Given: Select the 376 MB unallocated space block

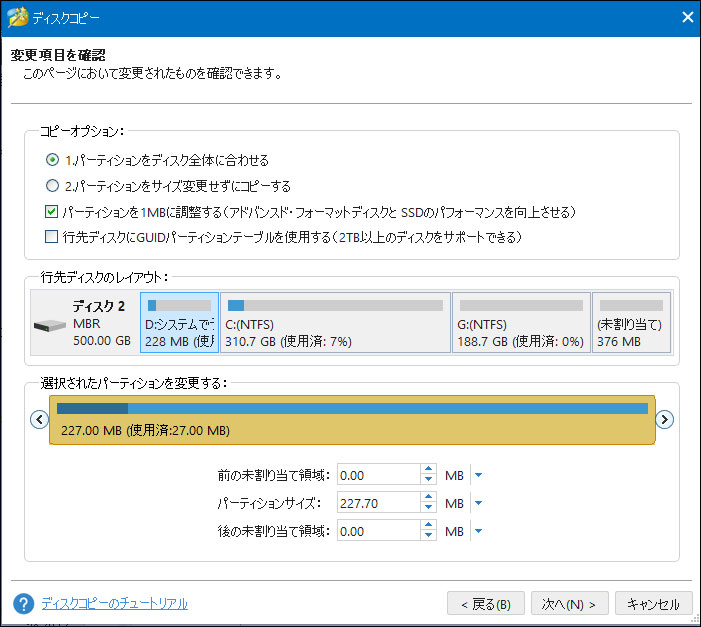Looking at the screenshot, I should point(630,323).
